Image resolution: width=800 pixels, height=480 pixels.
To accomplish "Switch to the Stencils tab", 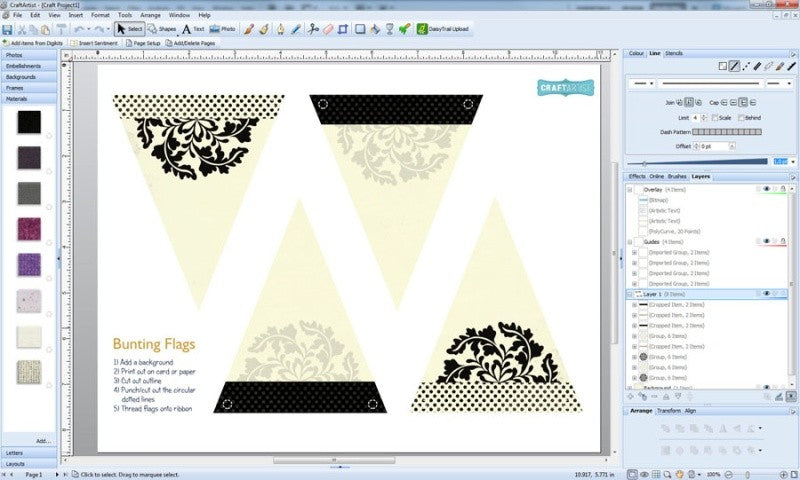I will pos(673,53).
